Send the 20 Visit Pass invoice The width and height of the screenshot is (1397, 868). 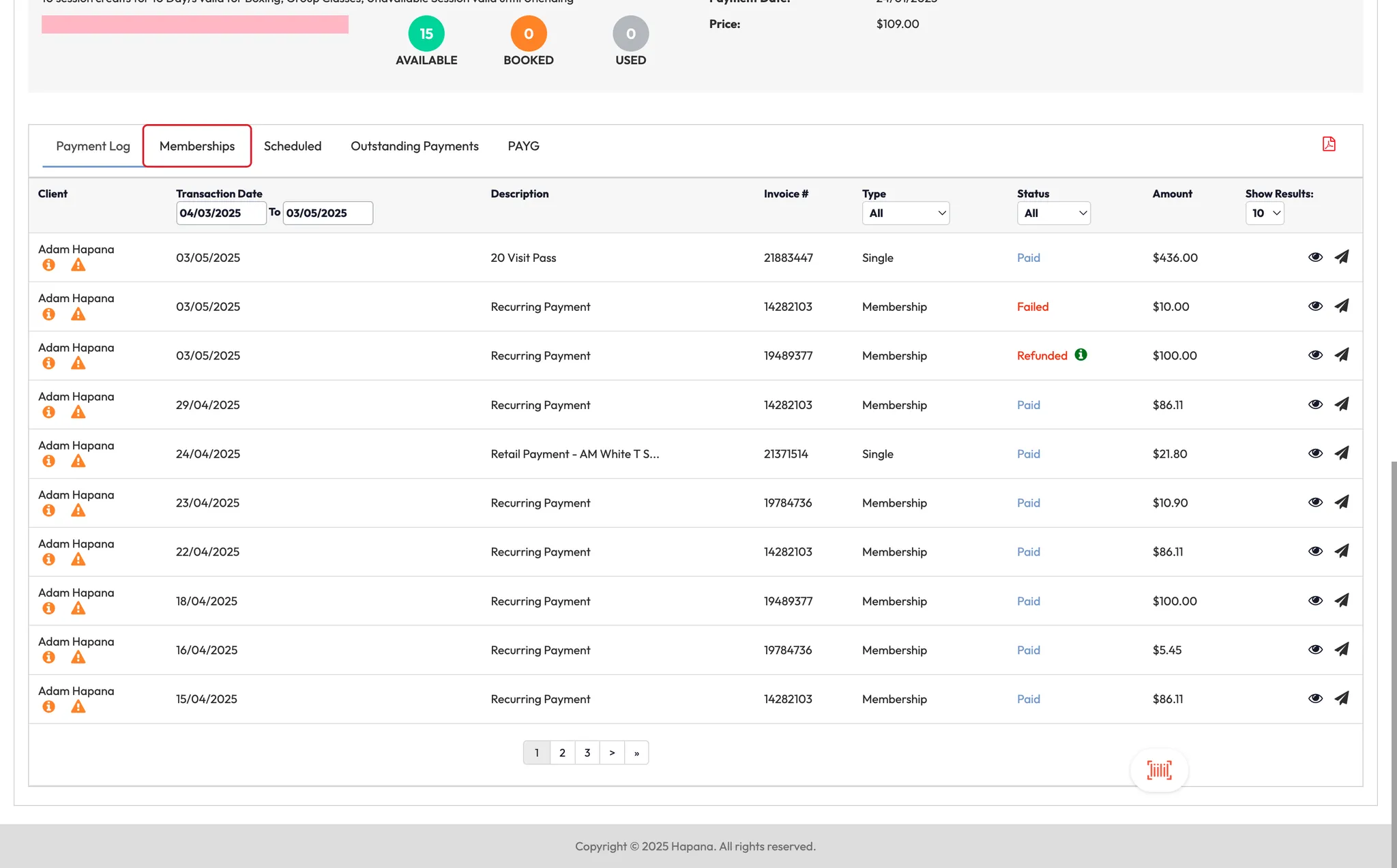[1342, 257]
